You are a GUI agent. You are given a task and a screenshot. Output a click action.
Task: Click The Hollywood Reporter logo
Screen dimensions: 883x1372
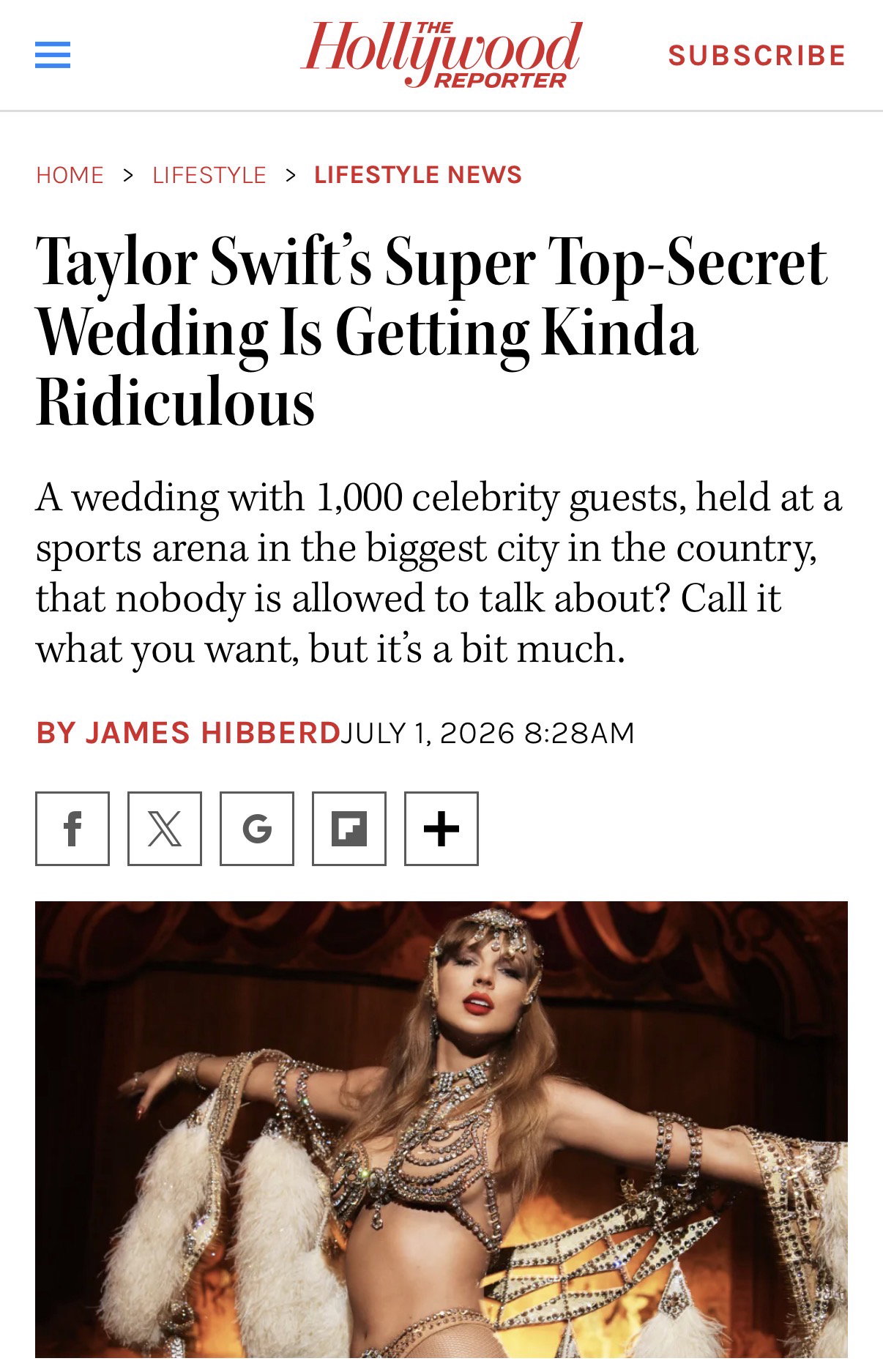pyautogui.click(x=441, y=54)
